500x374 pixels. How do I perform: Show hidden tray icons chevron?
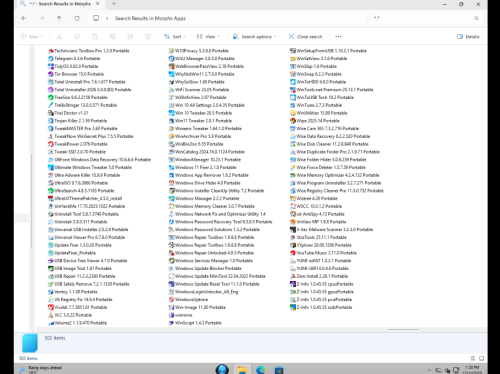click(429, 370)
